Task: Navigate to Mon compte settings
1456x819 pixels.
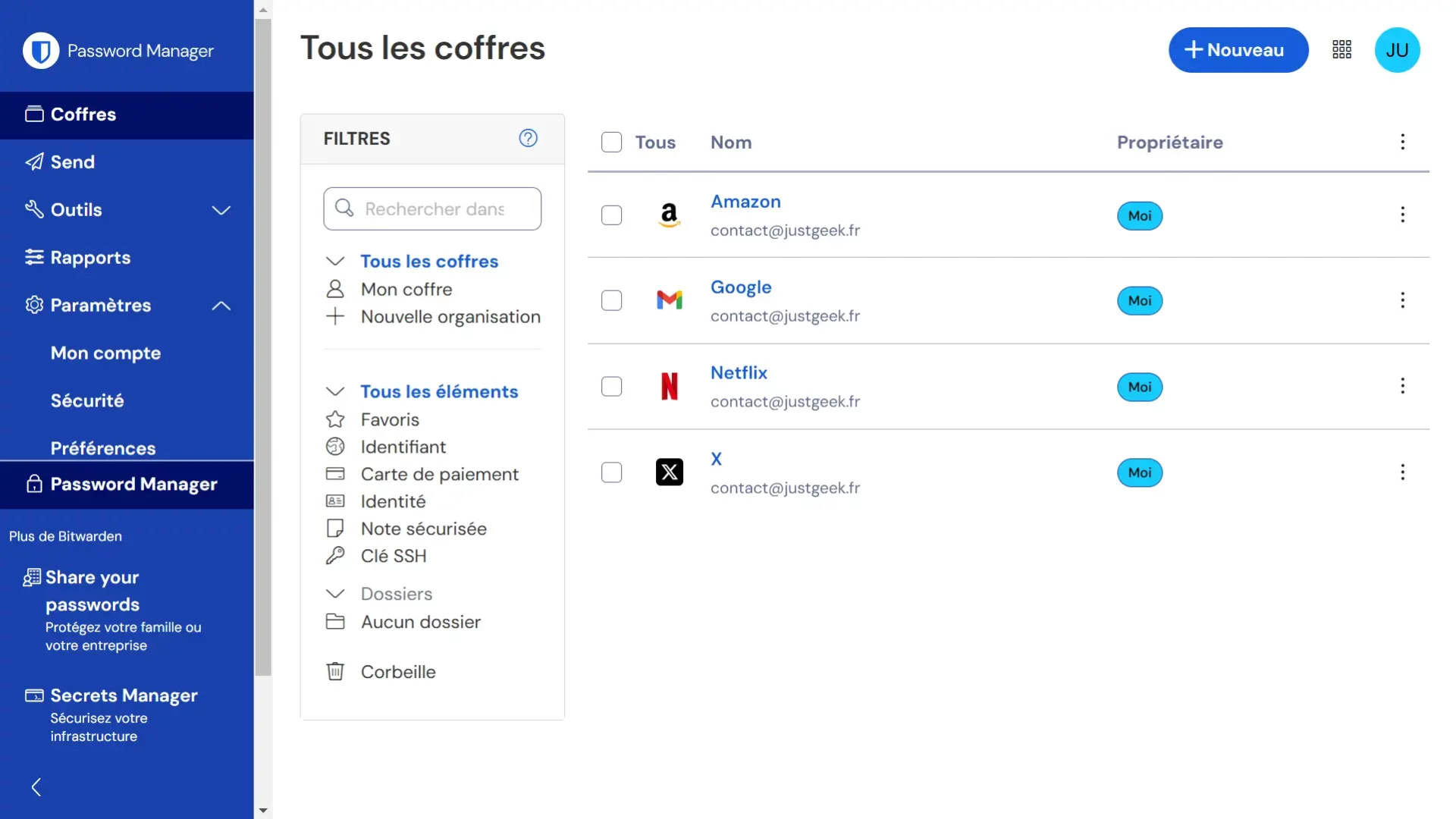Action: coord(105,352)
